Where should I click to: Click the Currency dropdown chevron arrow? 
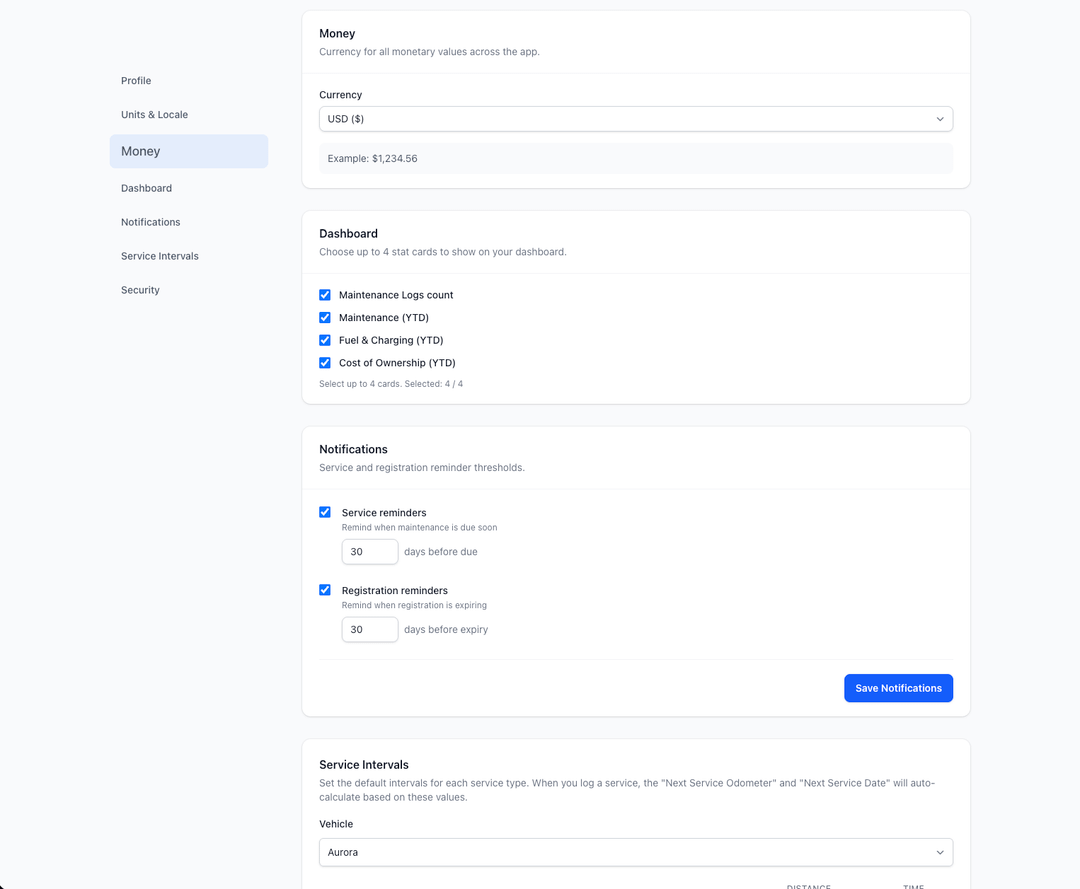tap(939, 119)
